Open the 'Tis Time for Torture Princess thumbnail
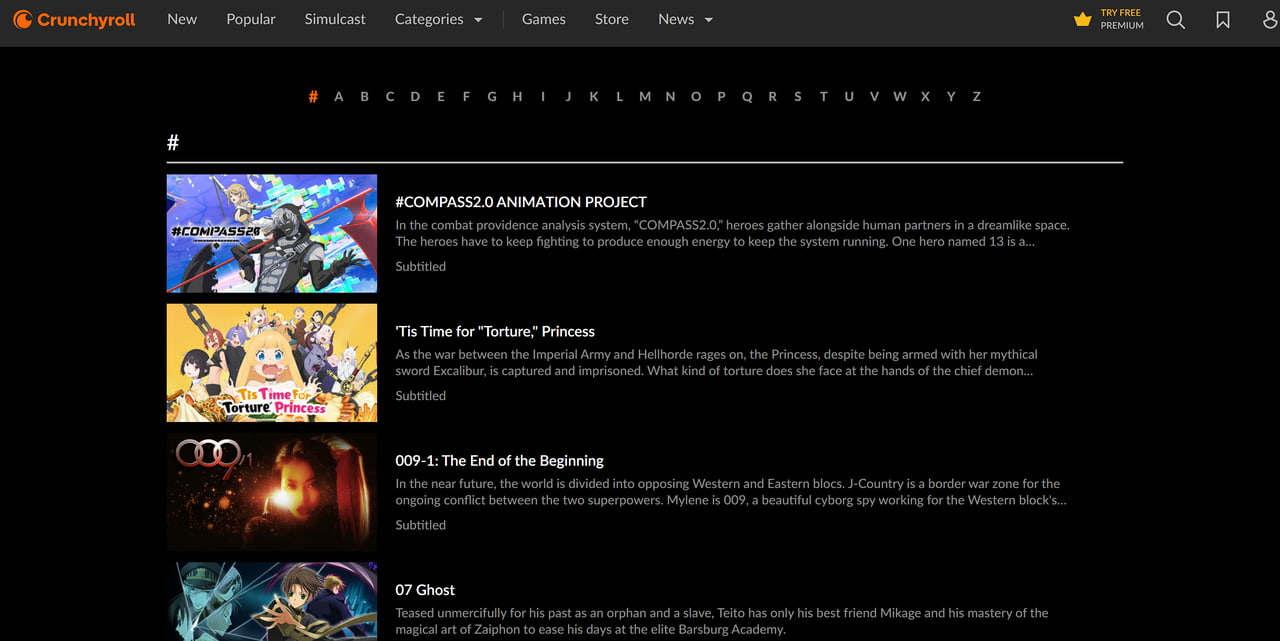 pyautogui.click(x=272, y=363)
